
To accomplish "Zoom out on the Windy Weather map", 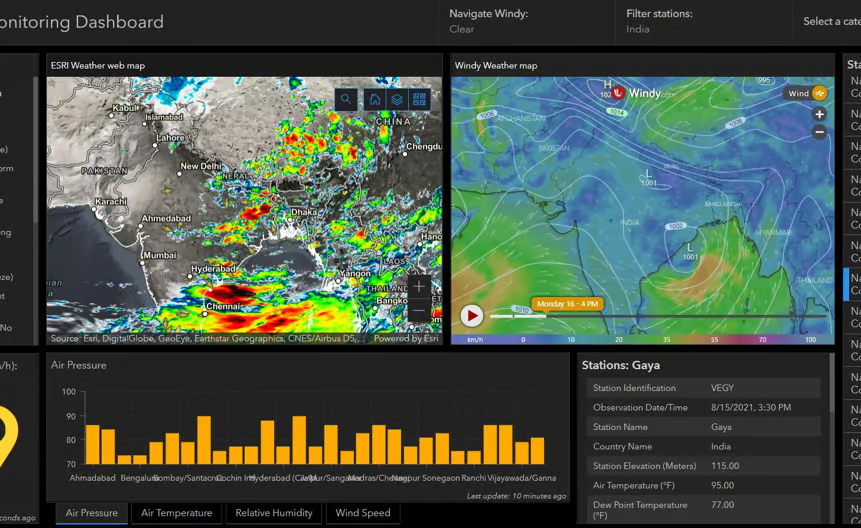I will click(819, 132).
